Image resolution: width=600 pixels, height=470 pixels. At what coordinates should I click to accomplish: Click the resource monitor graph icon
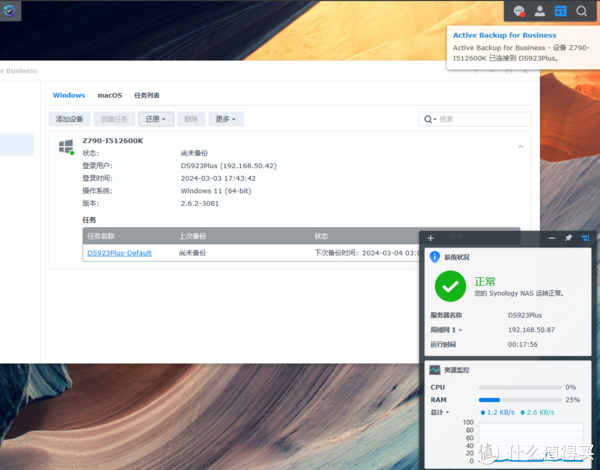click(435, 370)
